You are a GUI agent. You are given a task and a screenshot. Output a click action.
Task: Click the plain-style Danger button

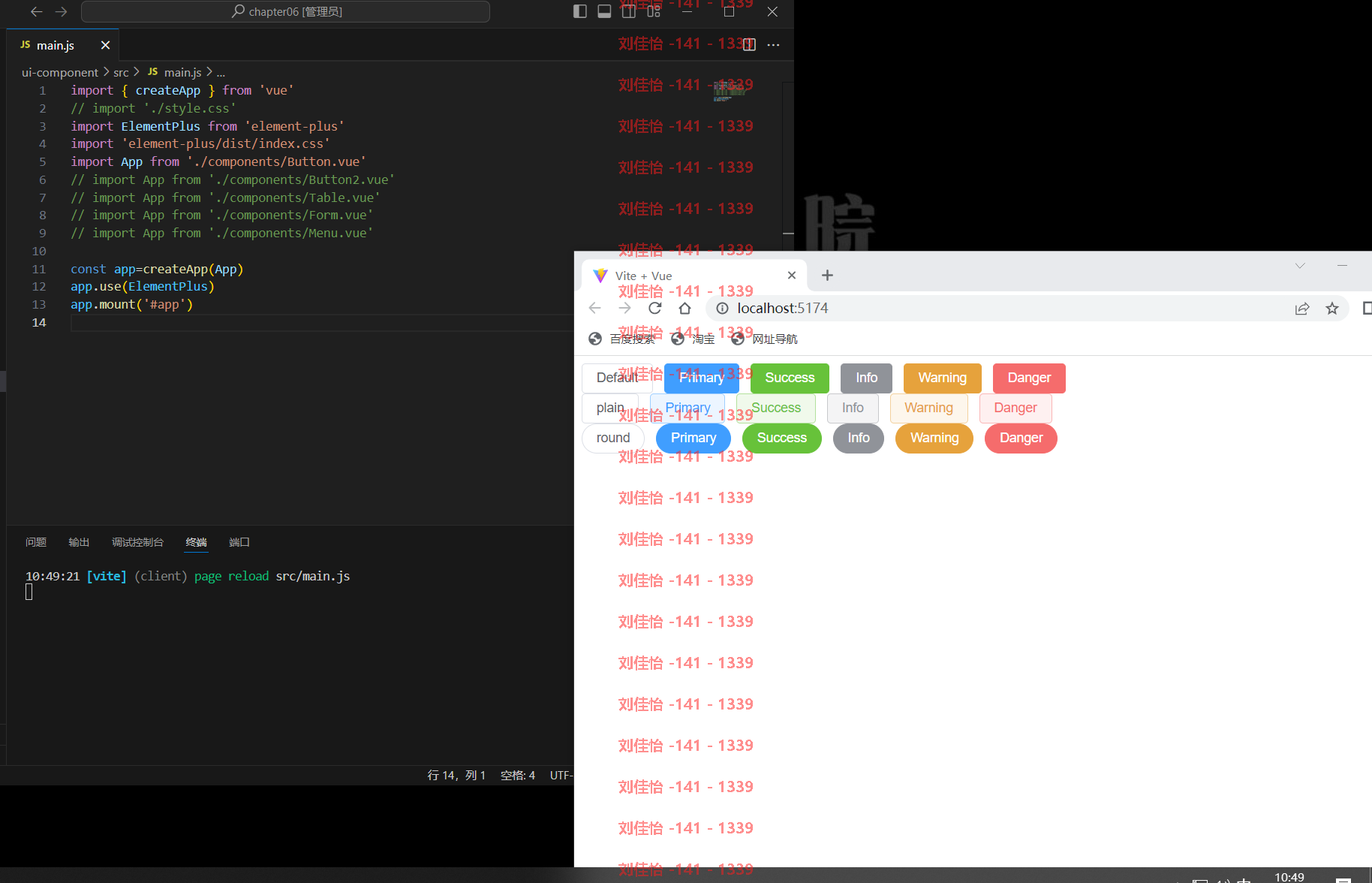click(x=1015, y=408)
